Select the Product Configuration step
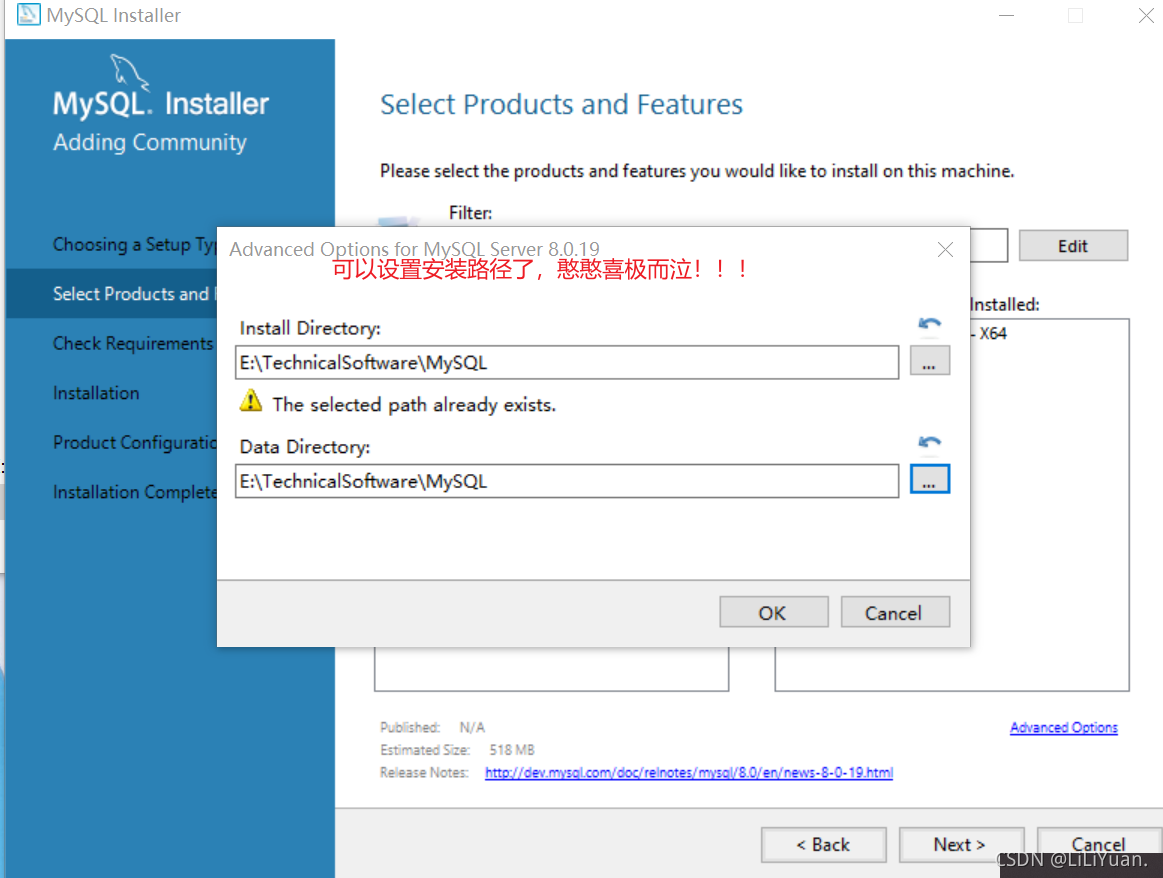The width and height of the screenshot is (1163, 878). (x=134, y=443)
